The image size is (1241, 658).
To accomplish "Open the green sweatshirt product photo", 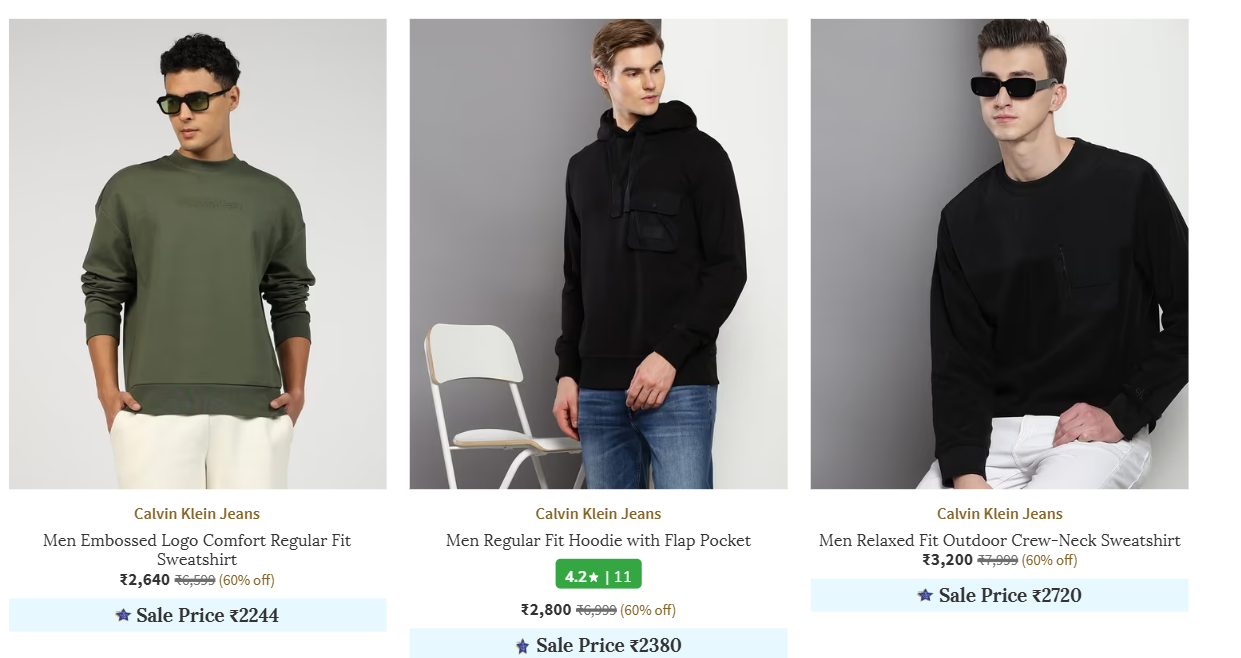I will coord(198,254).
